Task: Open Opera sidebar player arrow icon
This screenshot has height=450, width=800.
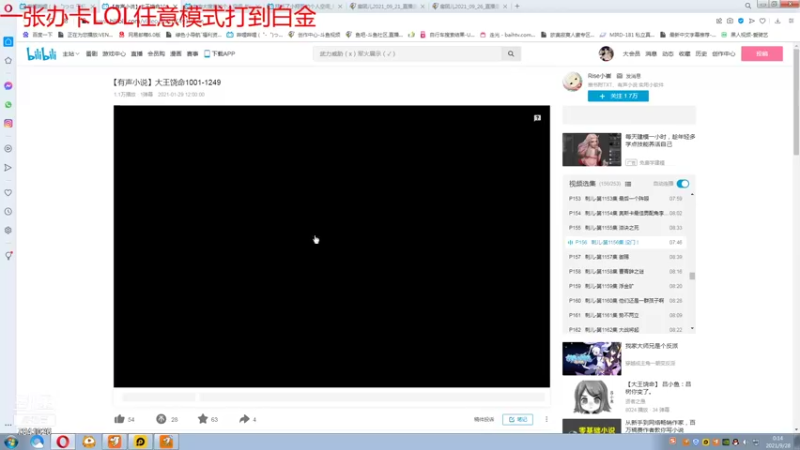Action: coord(8,167)
